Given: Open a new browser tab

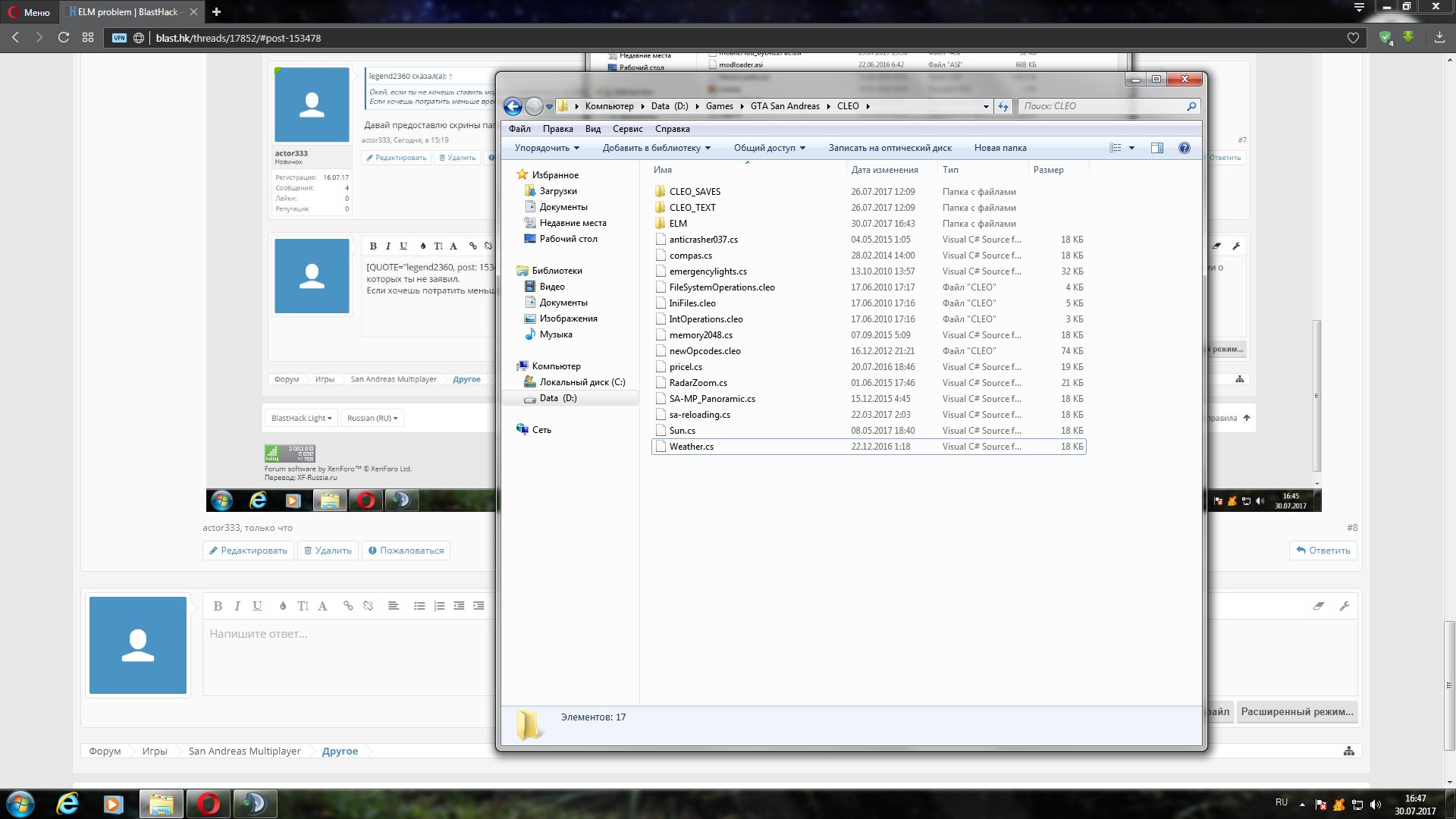Looking at the screenshot, I should click(x=216, y=11).
